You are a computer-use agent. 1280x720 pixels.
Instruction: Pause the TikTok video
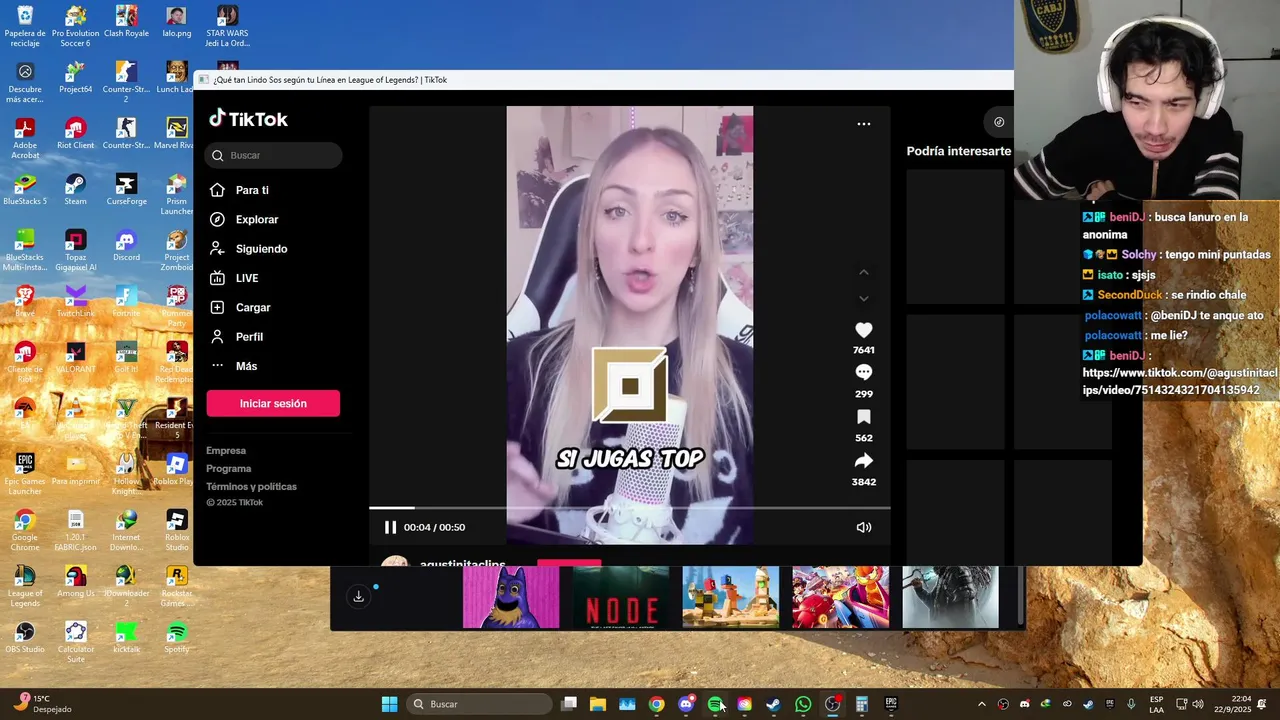pos(390,527)
